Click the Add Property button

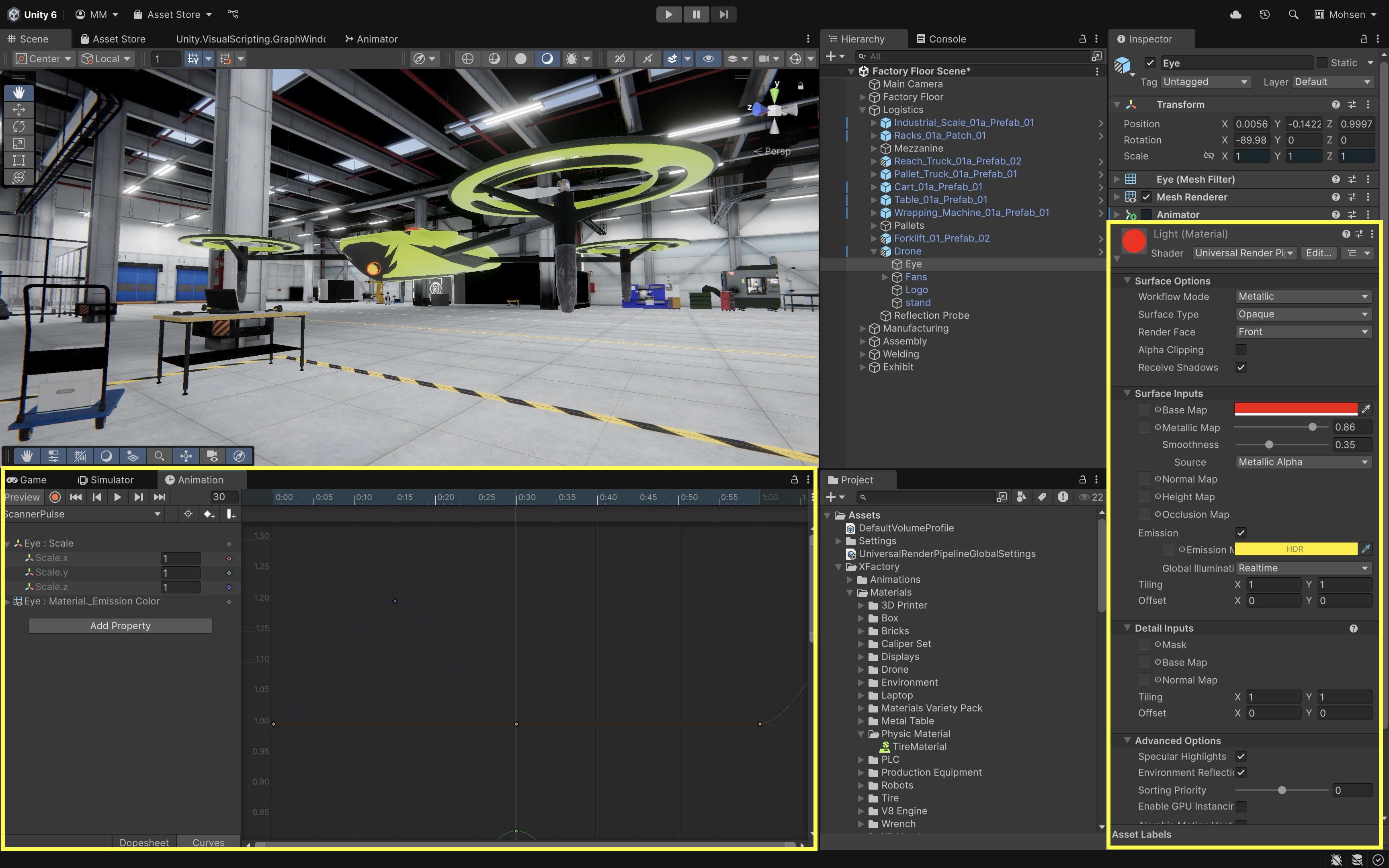click(120, 626)
